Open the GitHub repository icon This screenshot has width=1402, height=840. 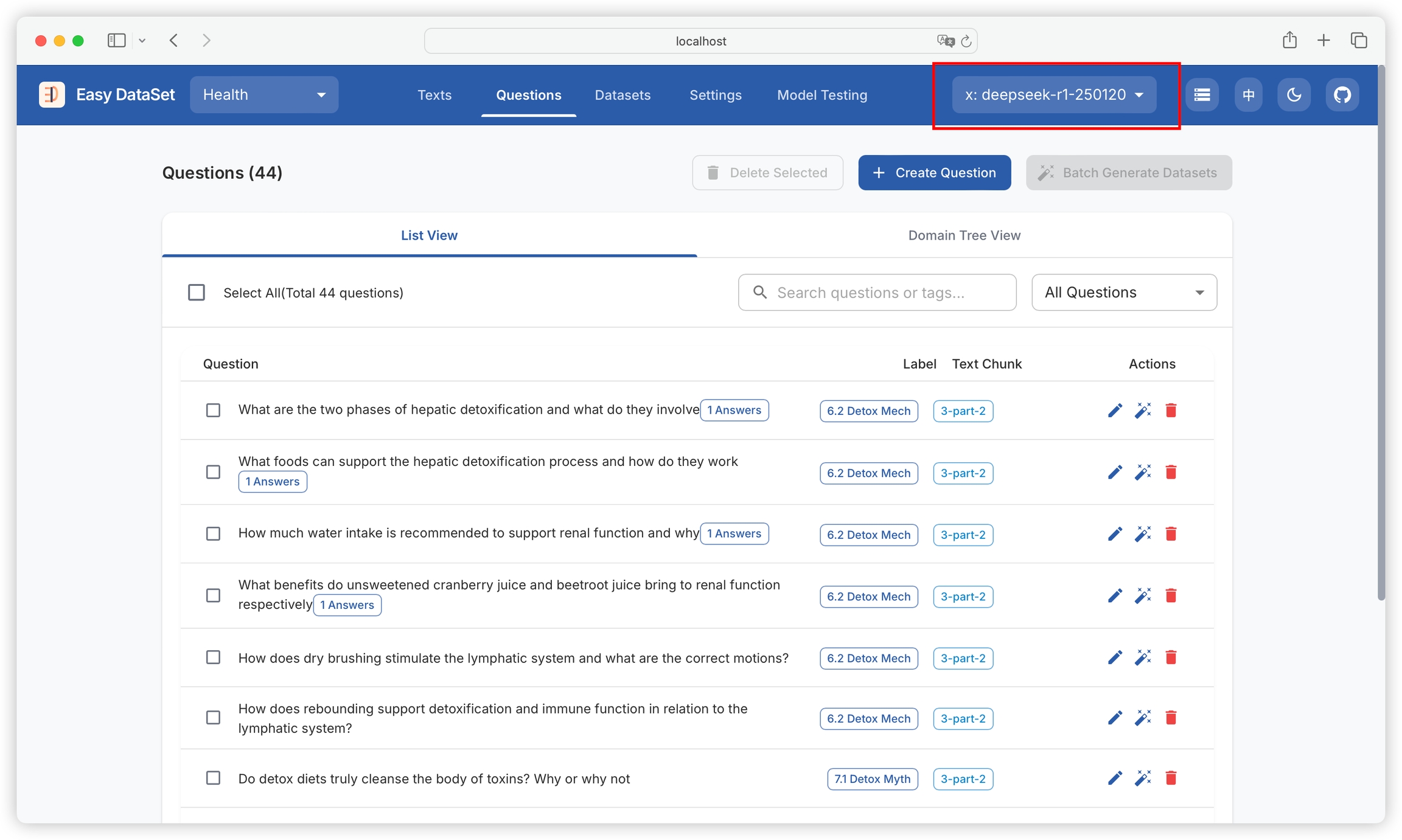(1342, 95)
